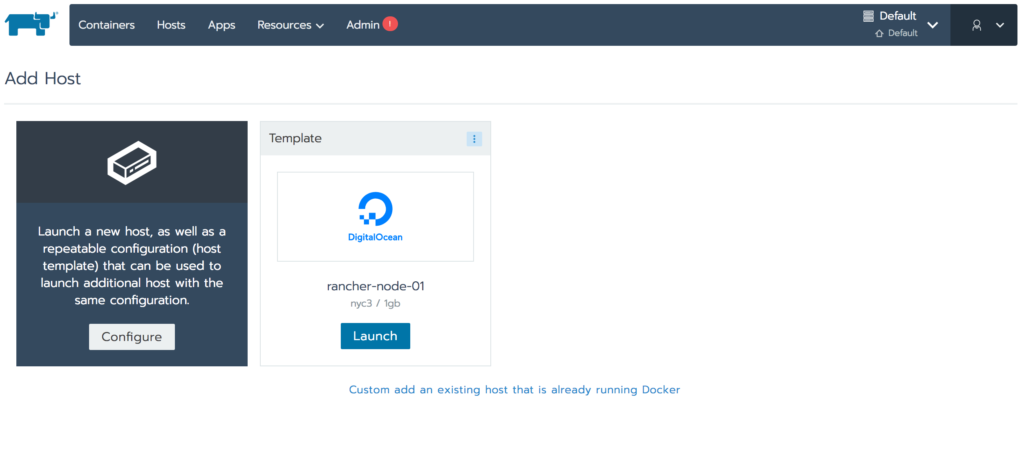The width and height of the screenshot is (1024, 471).
Task: Open the Admin menu
Action: click(363, 25)
